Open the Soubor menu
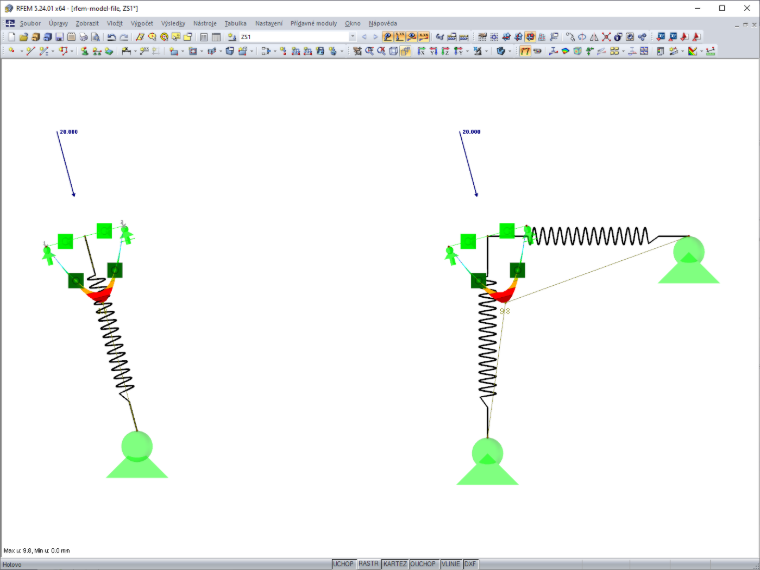The height and width of the screenshot is (570, 760). (31, 23)
